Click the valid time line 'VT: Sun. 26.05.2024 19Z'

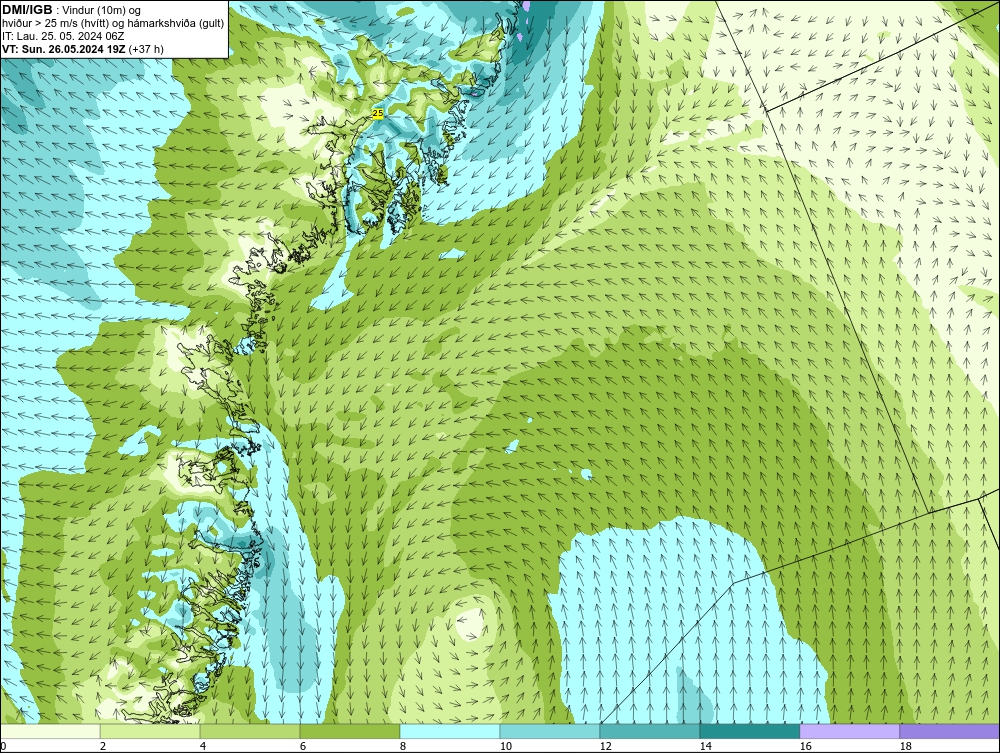[x=64, y=49]
